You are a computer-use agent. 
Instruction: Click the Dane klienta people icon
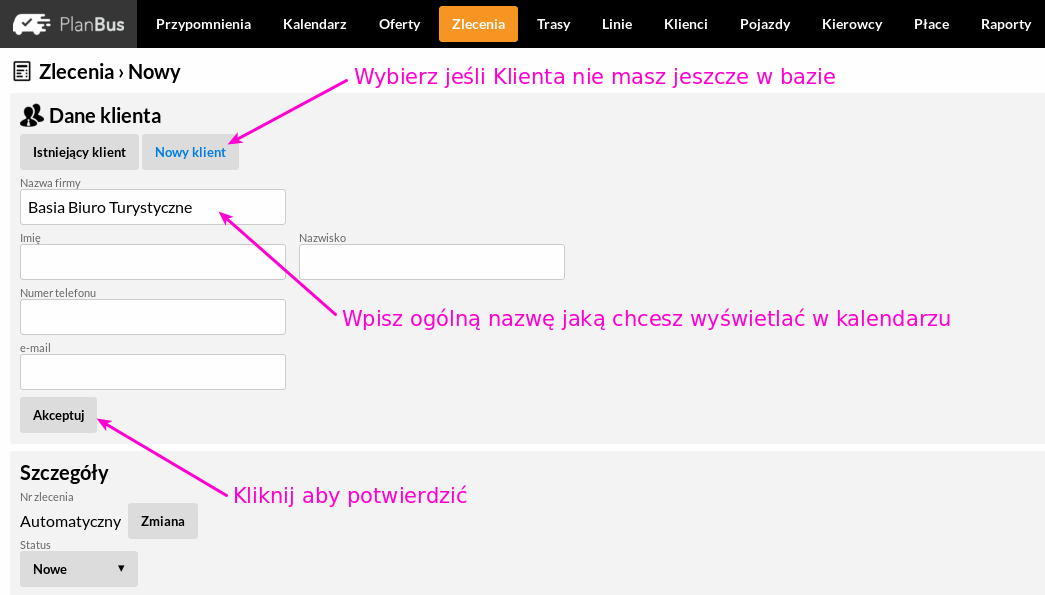click(x=32, y=116)
